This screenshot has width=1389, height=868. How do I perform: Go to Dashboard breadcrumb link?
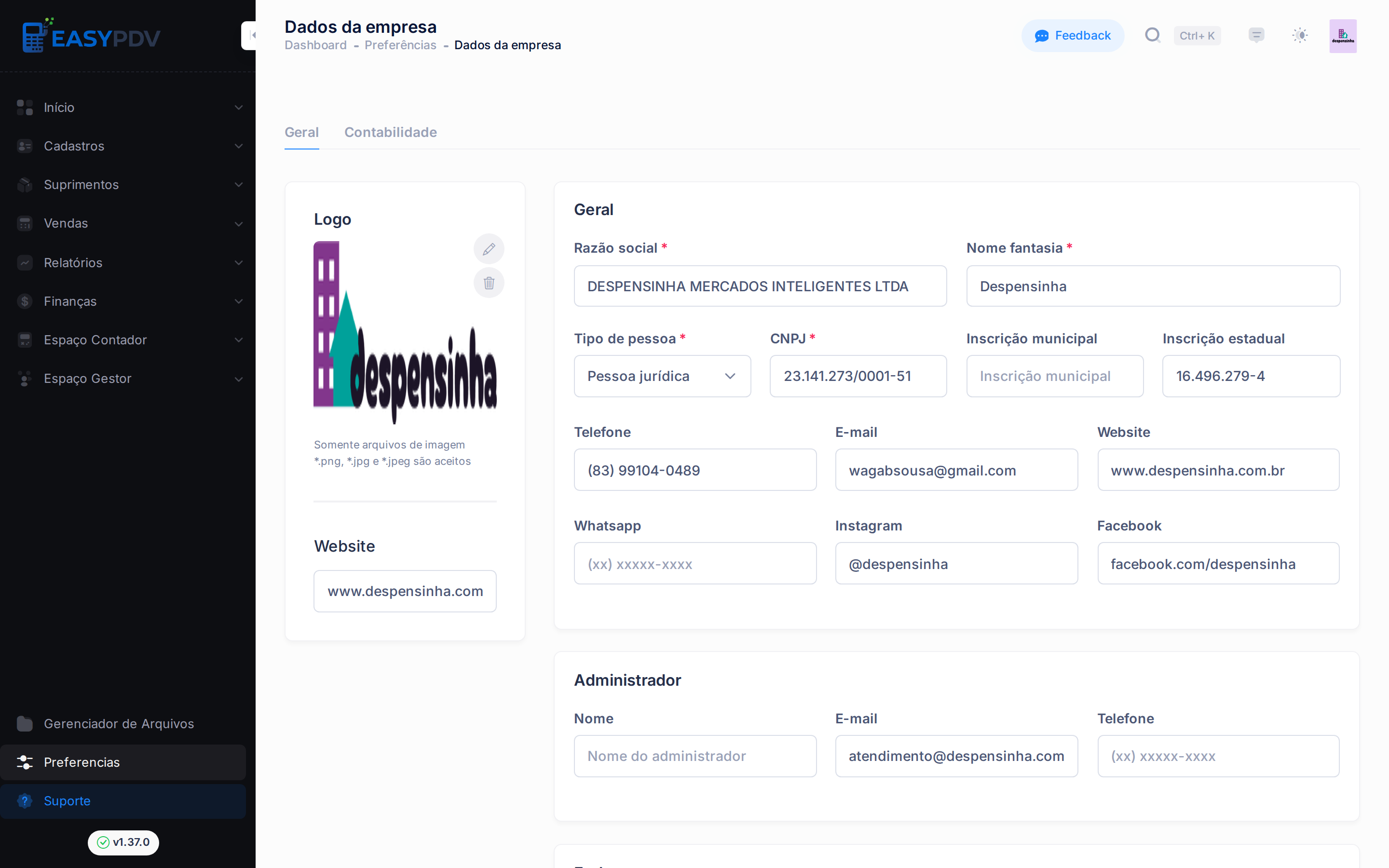[x=315, y=45]
